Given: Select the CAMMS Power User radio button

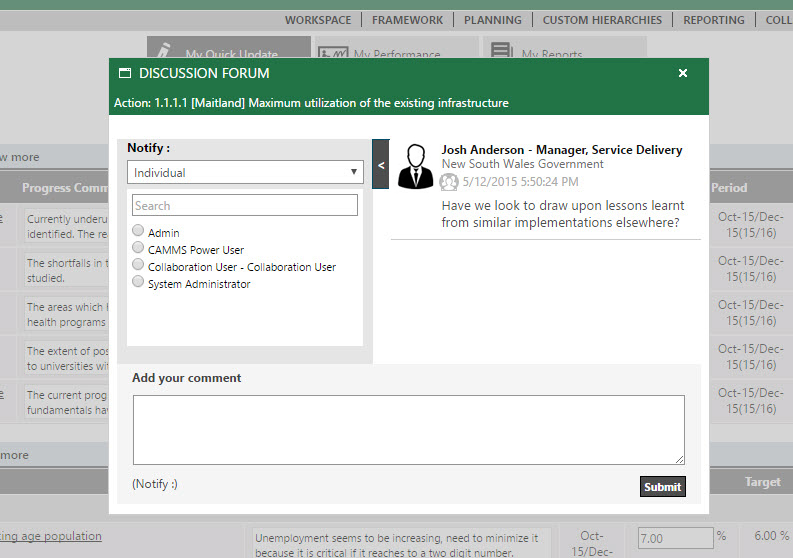Looking at the screenshot, I should [x=138, y=247].
